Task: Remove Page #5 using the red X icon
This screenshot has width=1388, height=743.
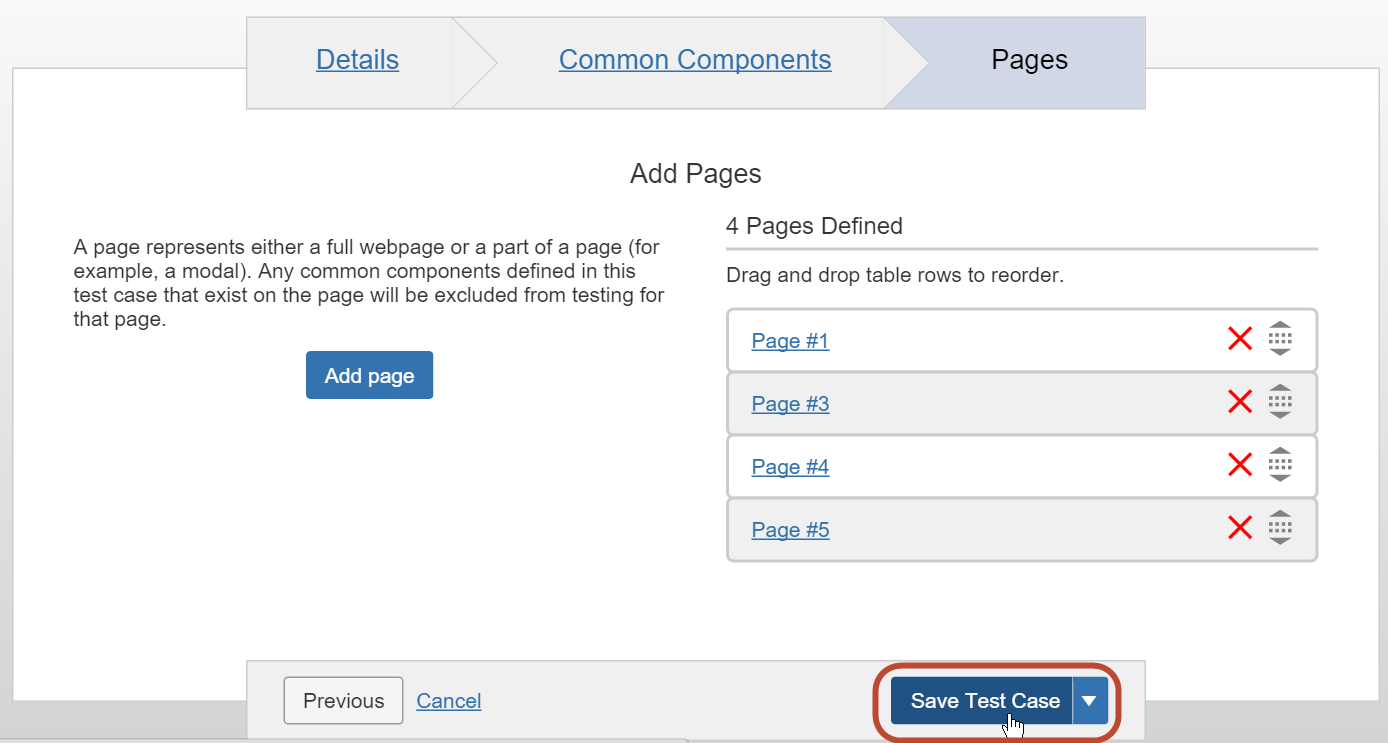Action: (x=1240, y=528)
